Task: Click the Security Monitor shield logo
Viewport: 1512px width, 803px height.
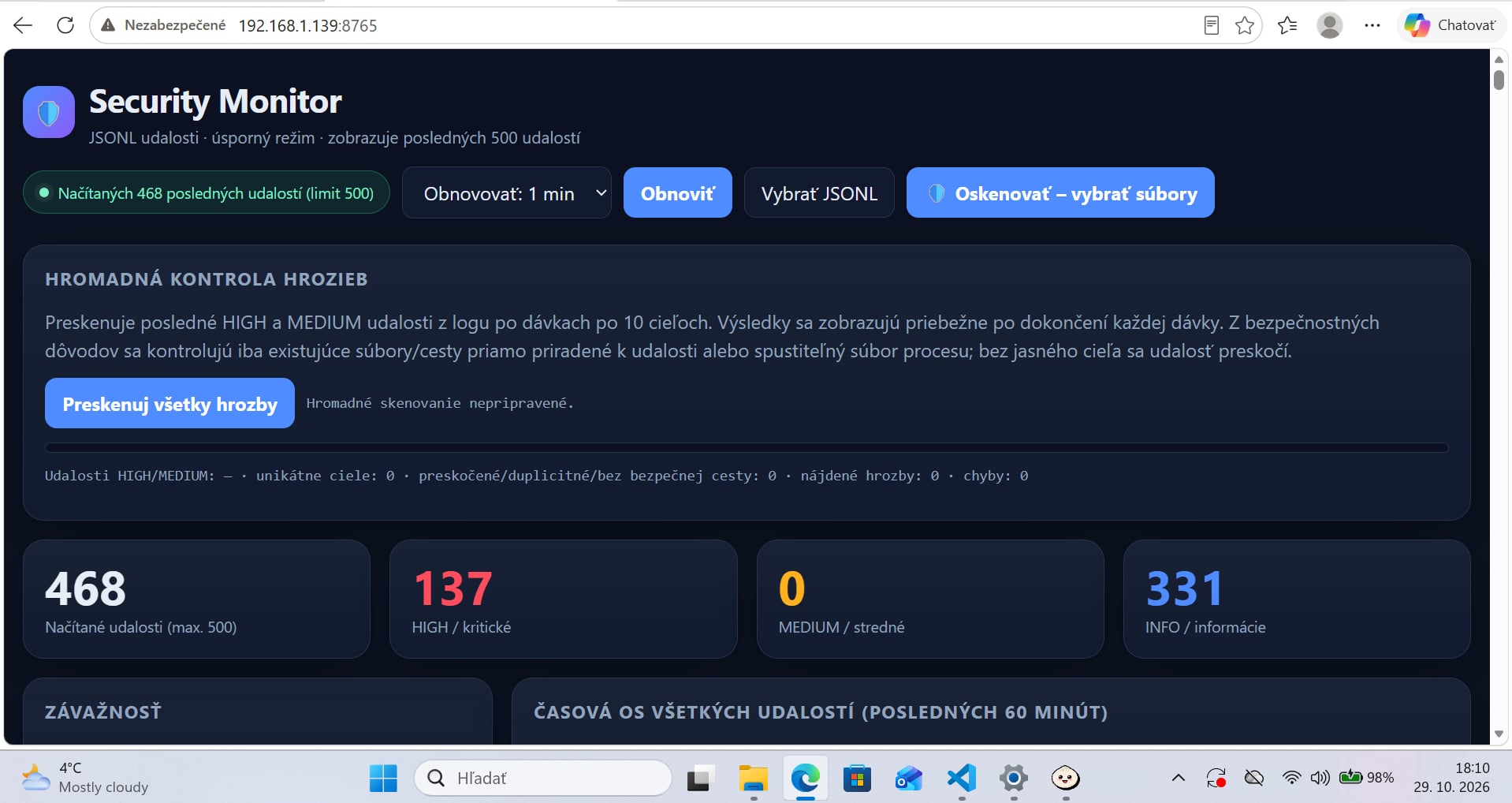Action: click(x=49, y=112)
